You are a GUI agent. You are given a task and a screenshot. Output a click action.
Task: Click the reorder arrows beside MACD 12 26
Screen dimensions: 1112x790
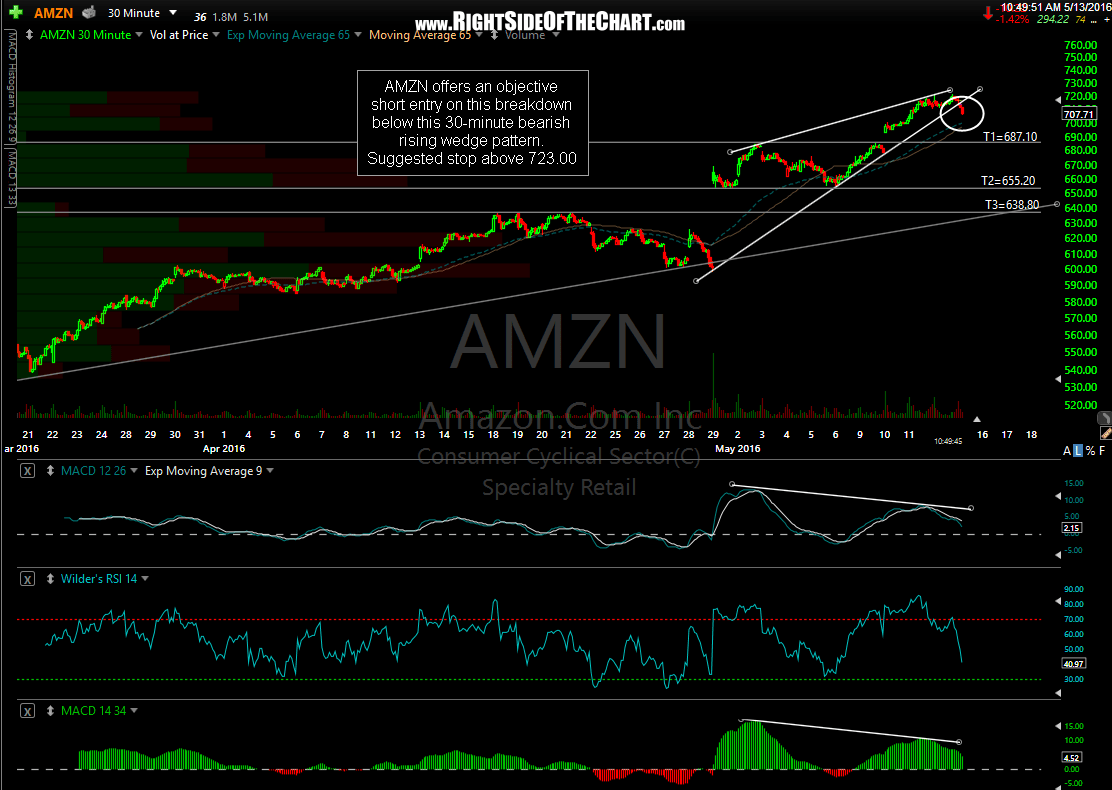tap(50, 470)
